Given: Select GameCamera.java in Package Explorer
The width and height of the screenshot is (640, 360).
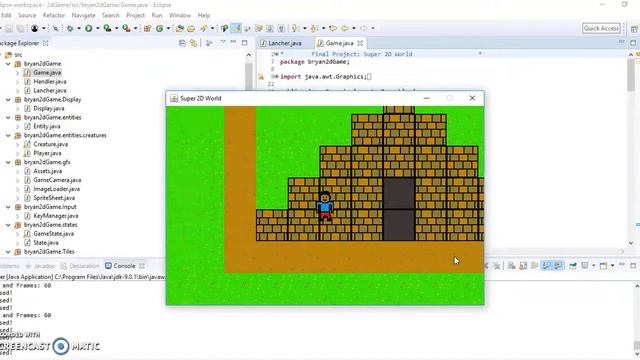Looking at the screenshot, I should click(x=57, y=180).
